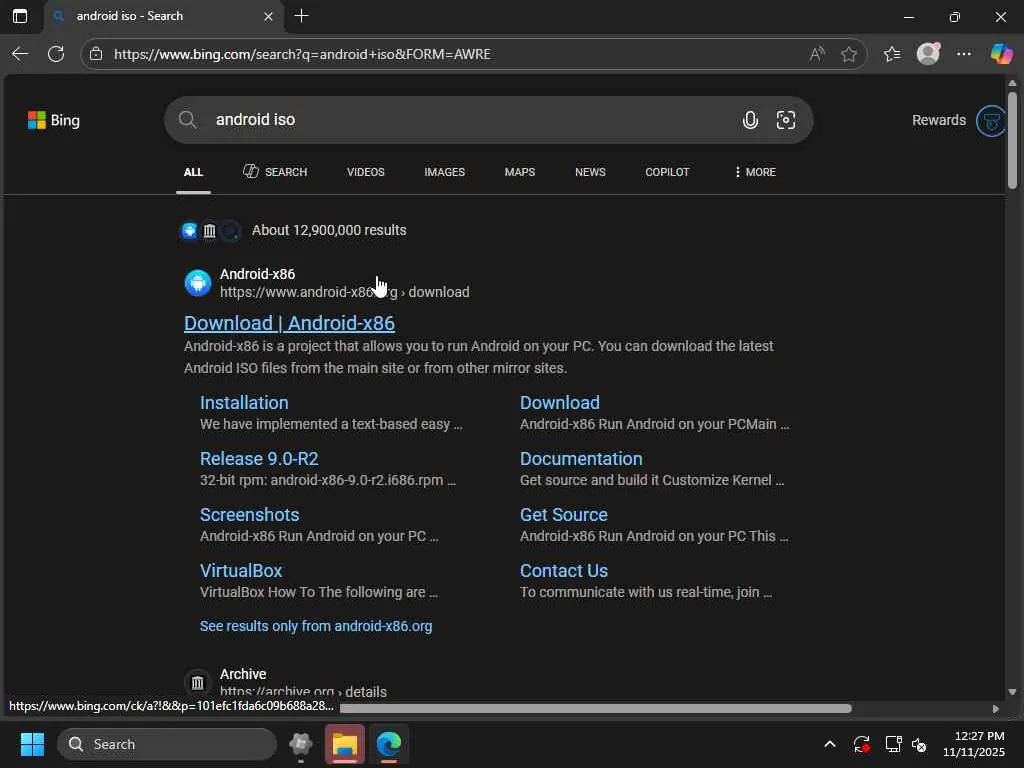Click the scroll down arrow
This screenshot has height=768, width=1024.
(1012, 692)
